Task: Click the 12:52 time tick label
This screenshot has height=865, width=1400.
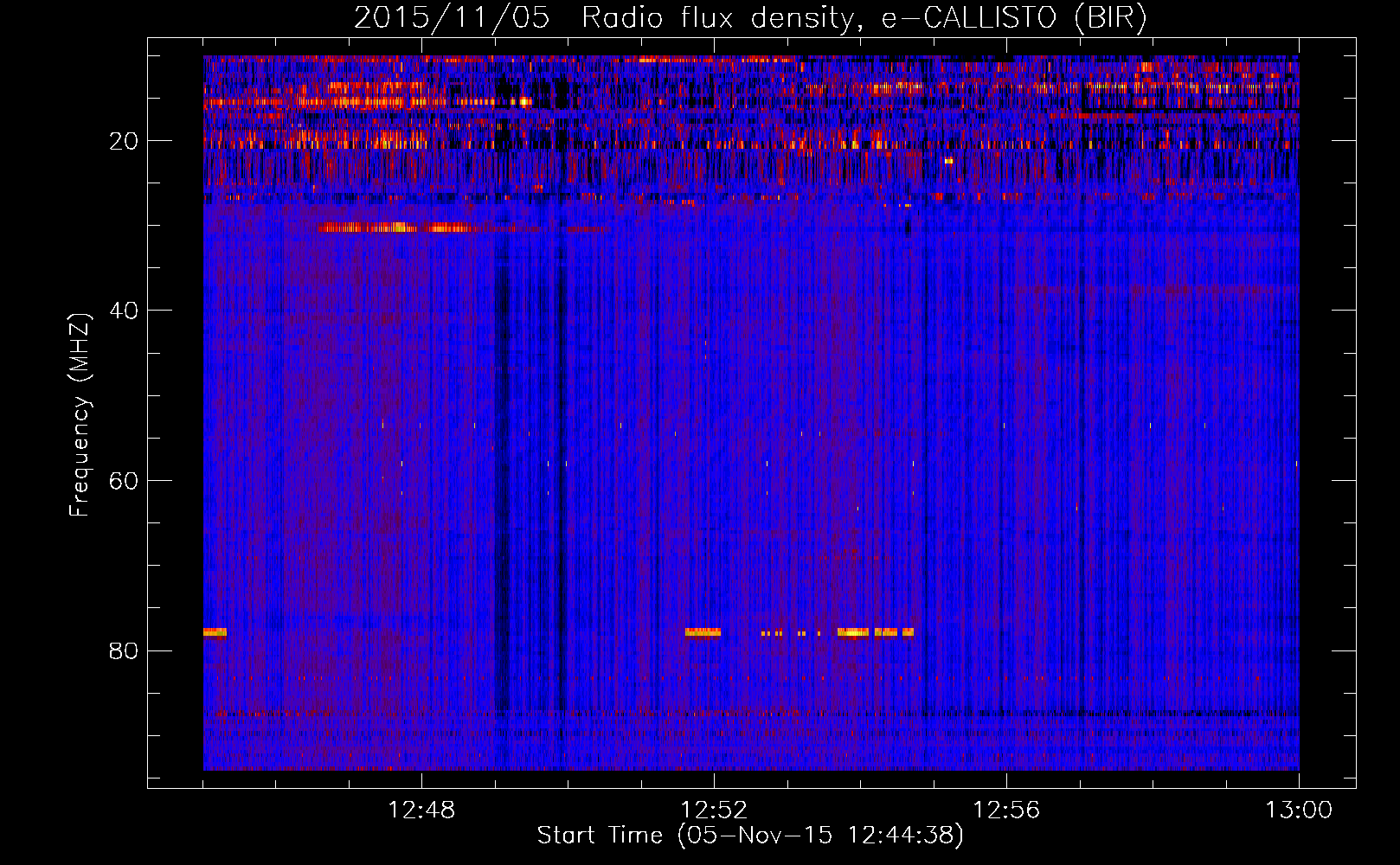Action: click(714, 811)
